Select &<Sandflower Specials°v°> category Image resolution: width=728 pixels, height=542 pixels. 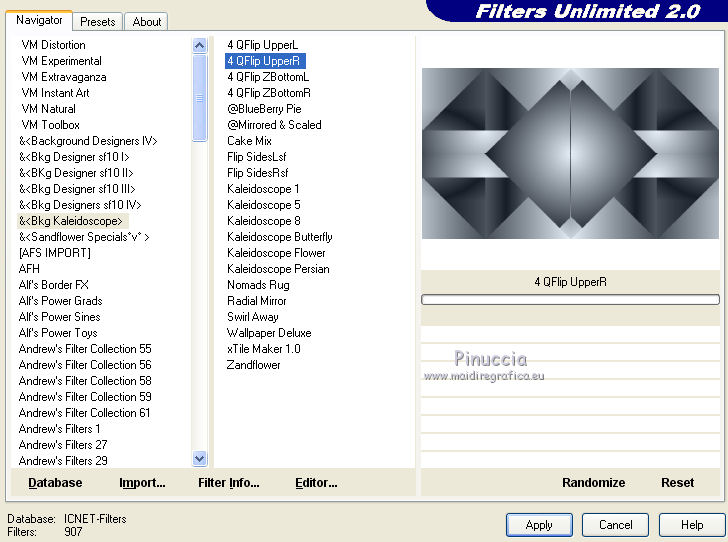84,237
